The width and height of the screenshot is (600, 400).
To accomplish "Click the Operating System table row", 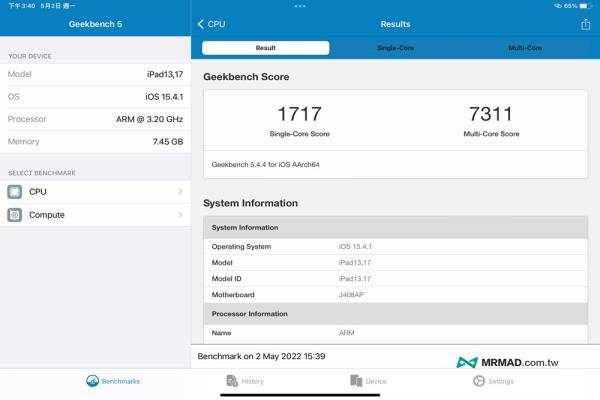I will click(396, 247).
